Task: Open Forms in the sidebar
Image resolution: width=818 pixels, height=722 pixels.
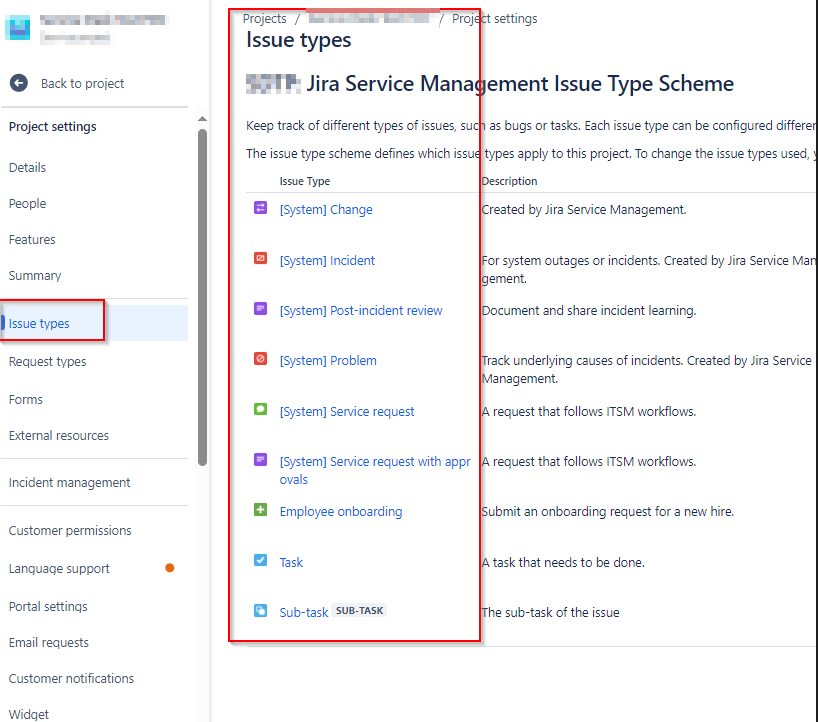Action: coord(26,400)
